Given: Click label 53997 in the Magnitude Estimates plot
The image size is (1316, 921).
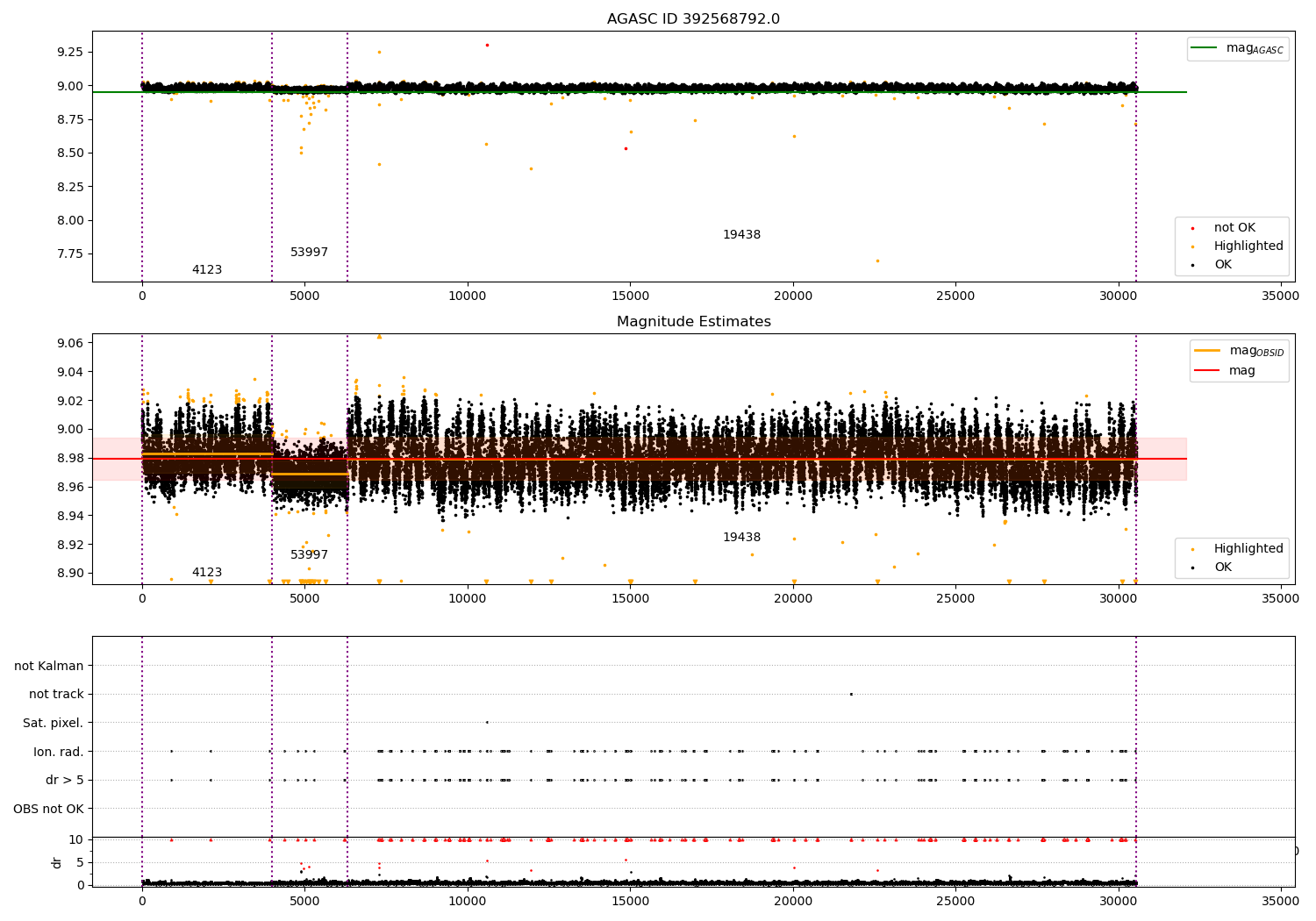Looking at the screenshot, I should point(309,555).
